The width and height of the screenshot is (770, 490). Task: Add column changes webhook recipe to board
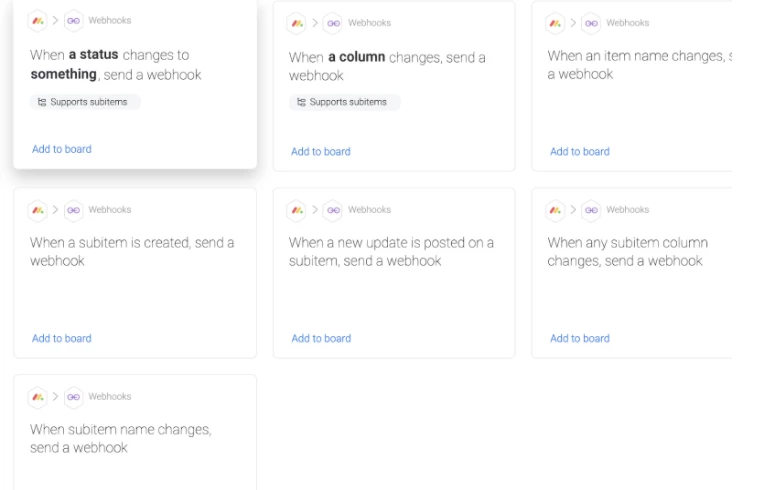point(320,152)
